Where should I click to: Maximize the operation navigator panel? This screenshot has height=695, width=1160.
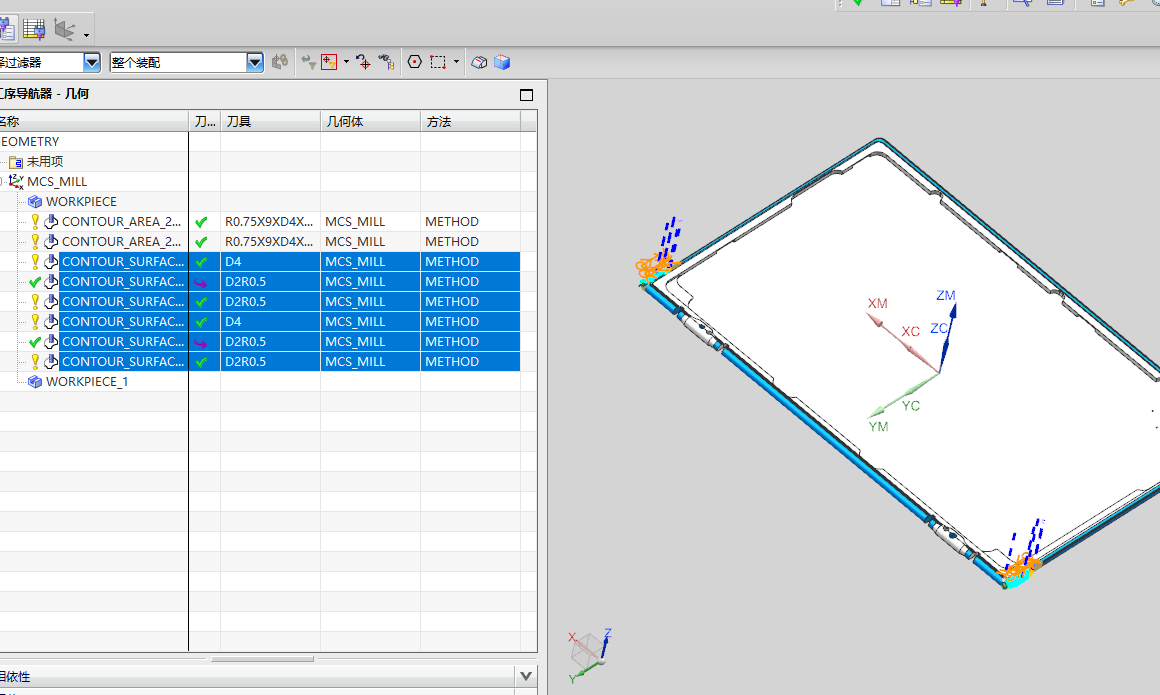tap(526, 95)
